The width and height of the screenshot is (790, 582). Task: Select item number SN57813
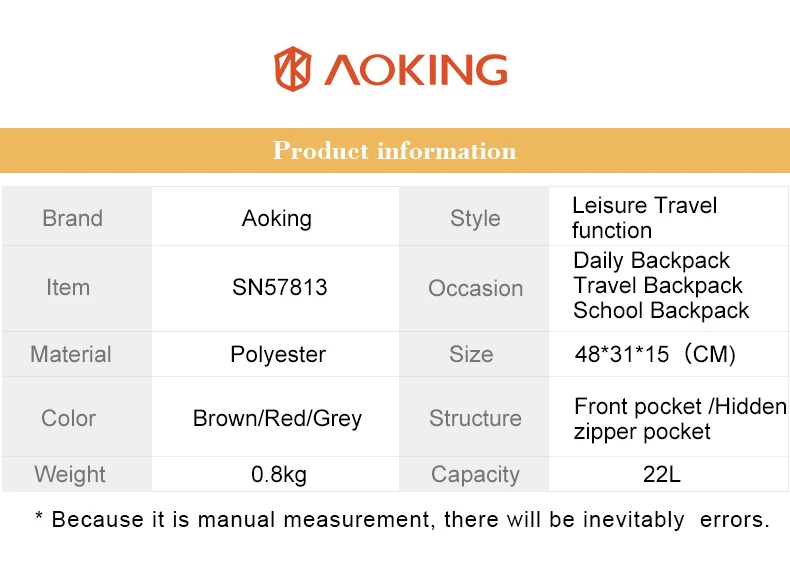[x=280, y=287]
